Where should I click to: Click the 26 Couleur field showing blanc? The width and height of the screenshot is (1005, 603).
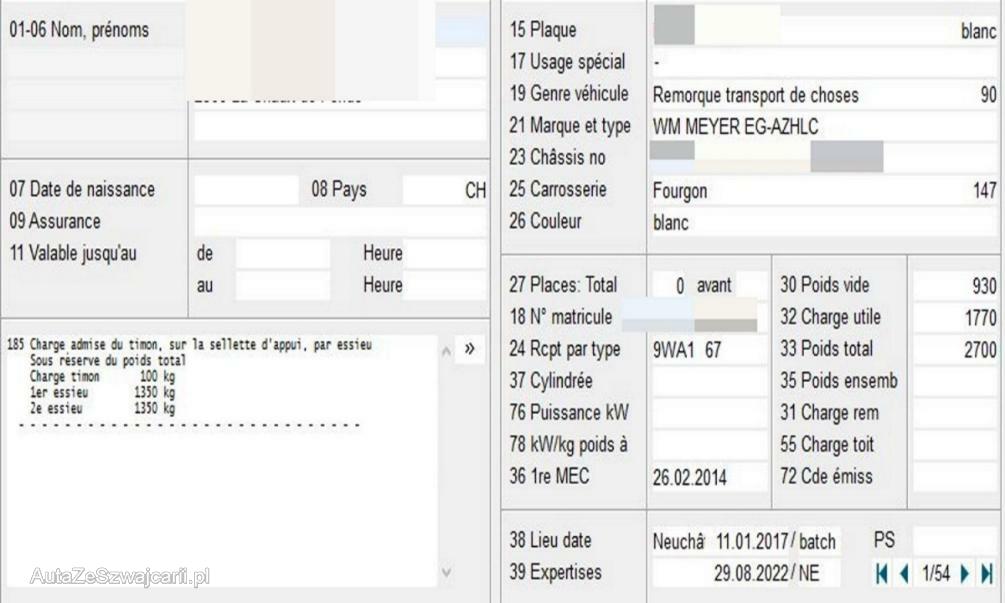(x=824, y=222)
